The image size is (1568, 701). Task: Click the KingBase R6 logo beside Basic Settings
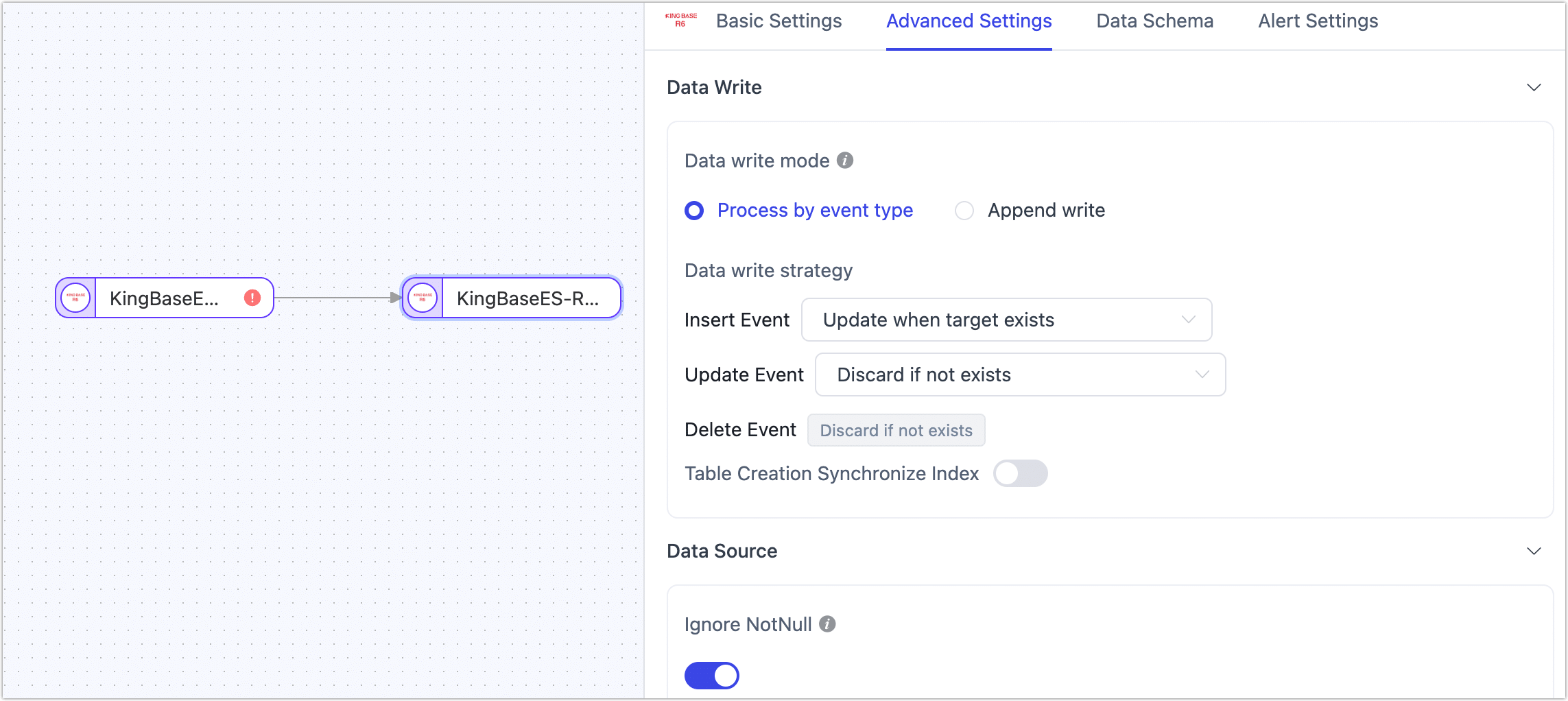click(680, 21)
